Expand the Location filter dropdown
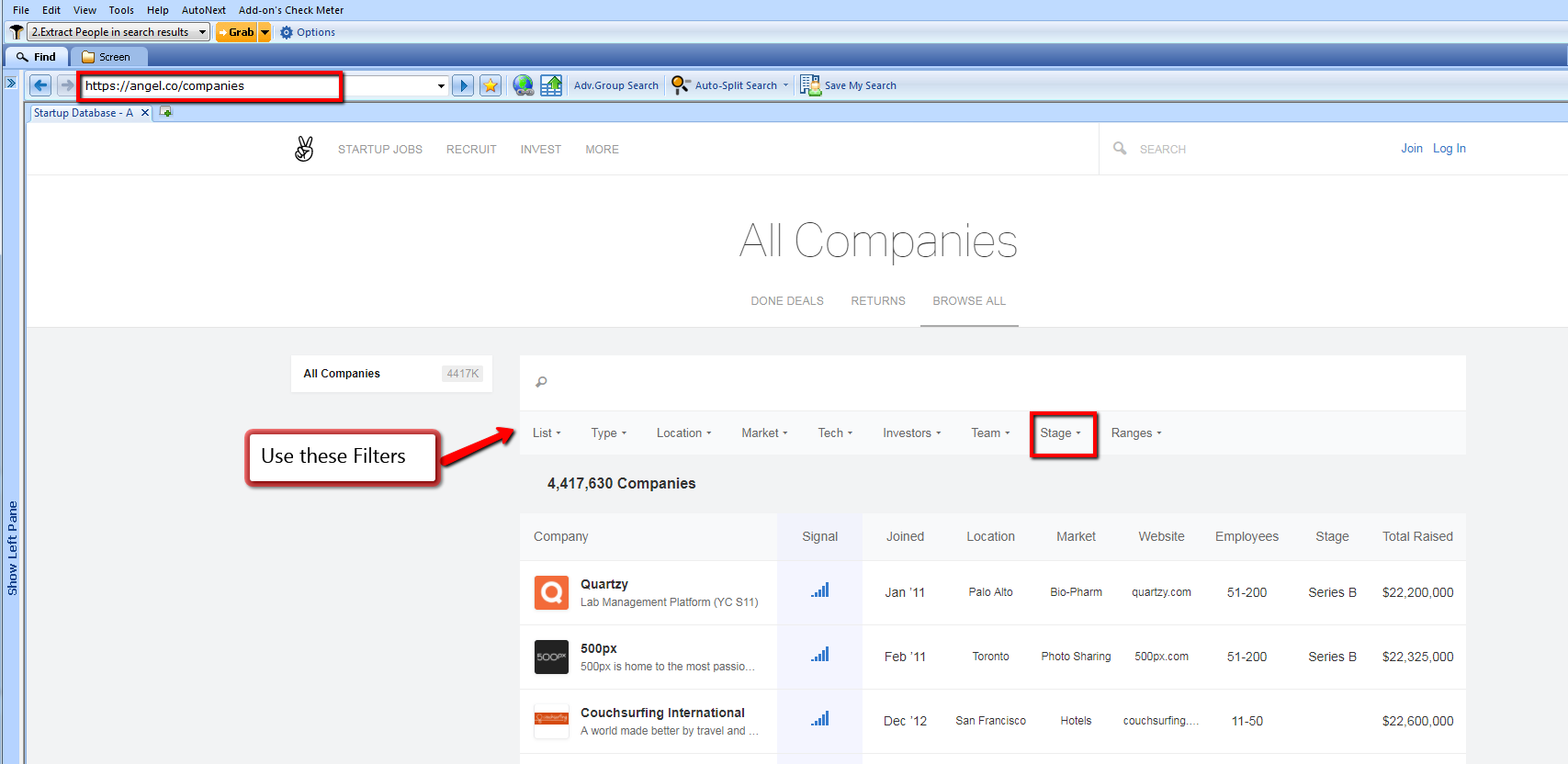The width and height of the screenshot is (1568, 764). tap(683, 433)
